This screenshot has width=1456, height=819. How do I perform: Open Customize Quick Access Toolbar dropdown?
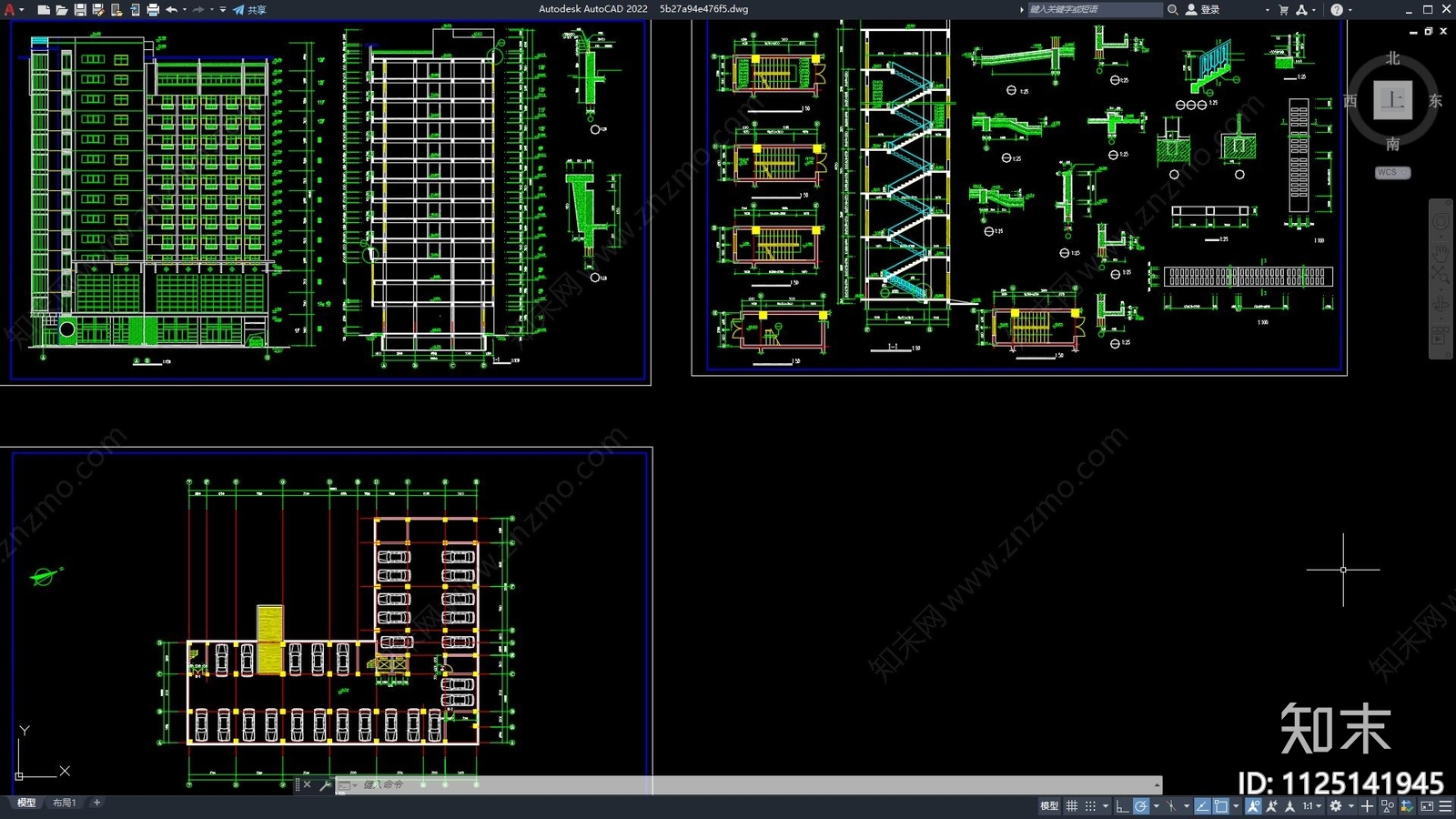223,9
